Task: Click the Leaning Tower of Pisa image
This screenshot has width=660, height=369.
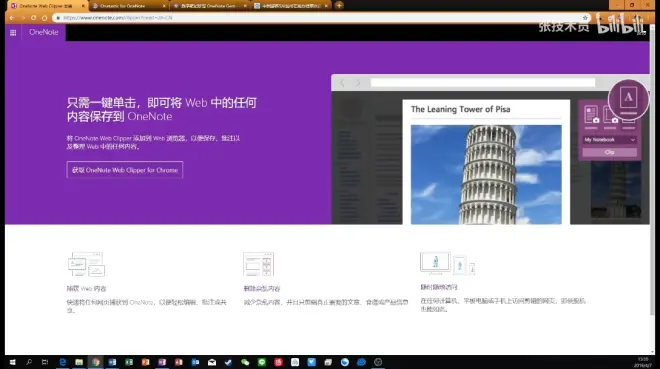Action: point(486,174)
